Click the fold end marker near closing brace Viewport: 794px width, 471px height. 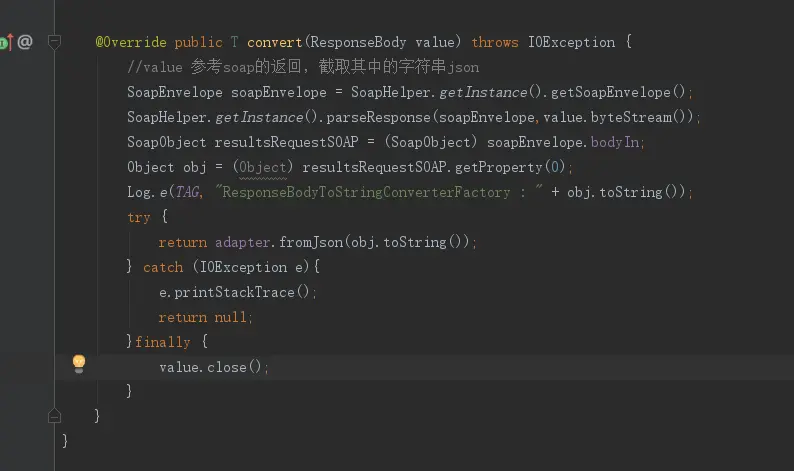54,416
